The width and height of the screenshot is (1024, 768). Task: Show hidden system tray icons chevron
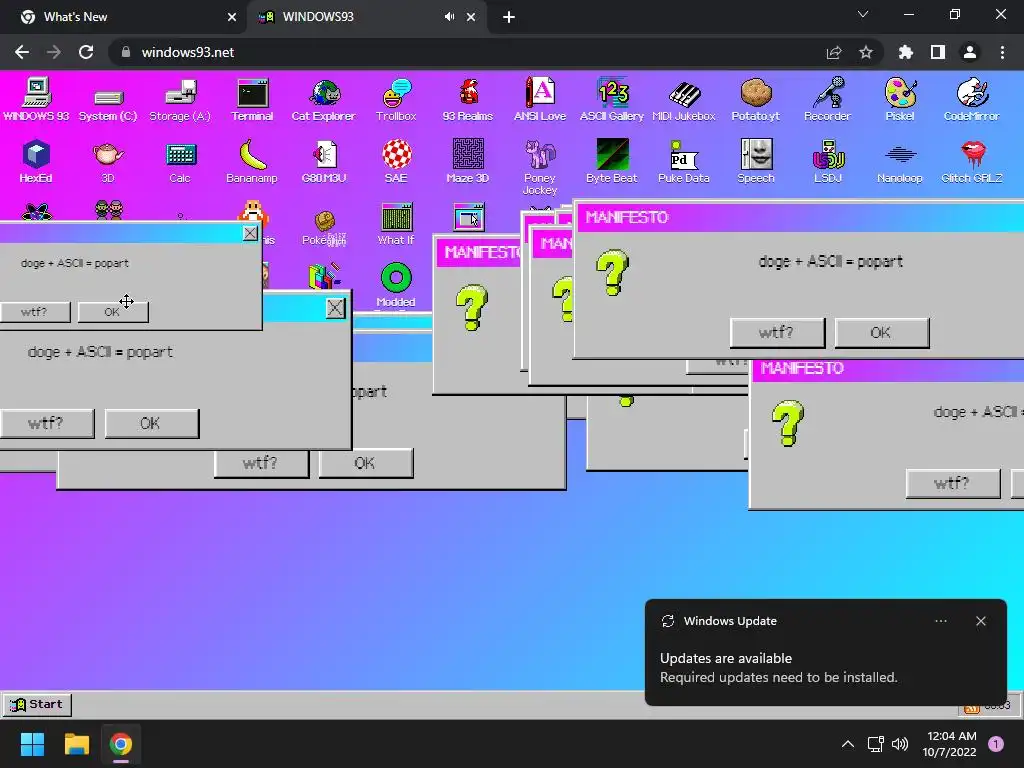tap(848, 744)
